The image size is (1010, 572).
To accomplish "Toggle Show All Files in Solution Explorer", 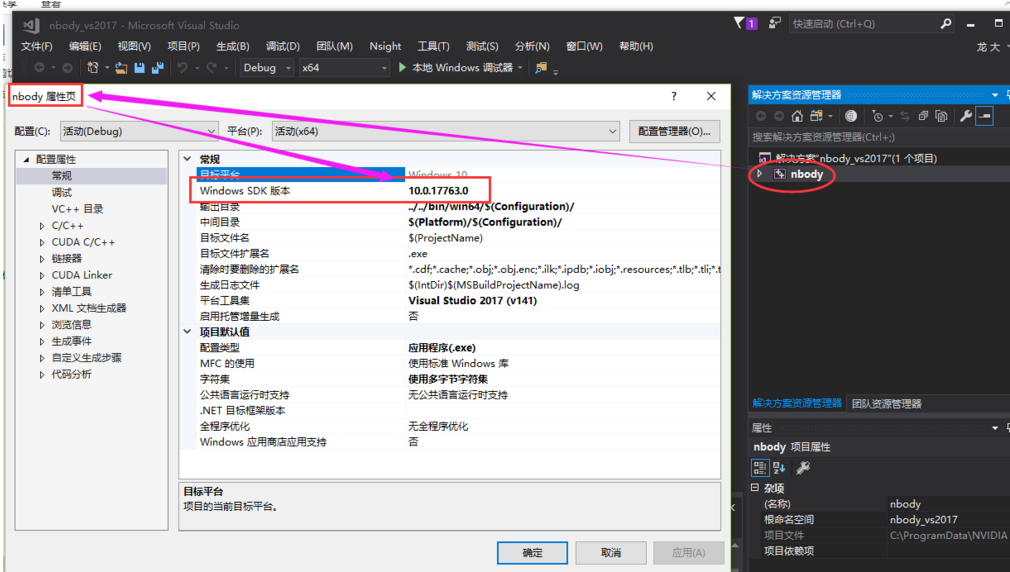I will pos(941,116).
